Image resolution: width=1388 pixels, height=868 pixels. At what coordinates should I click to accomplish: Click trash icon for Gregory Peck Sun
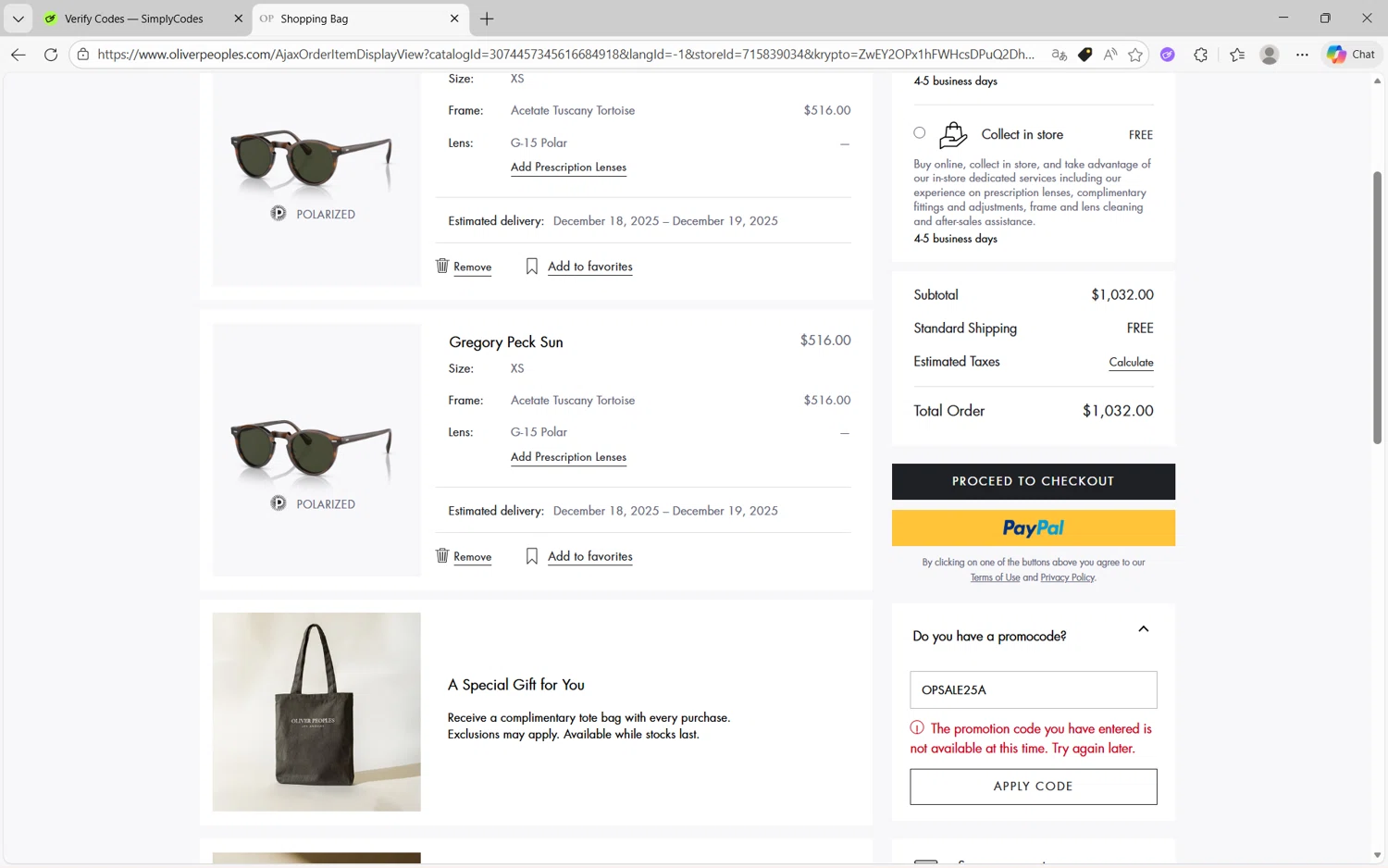click(442, 555)
